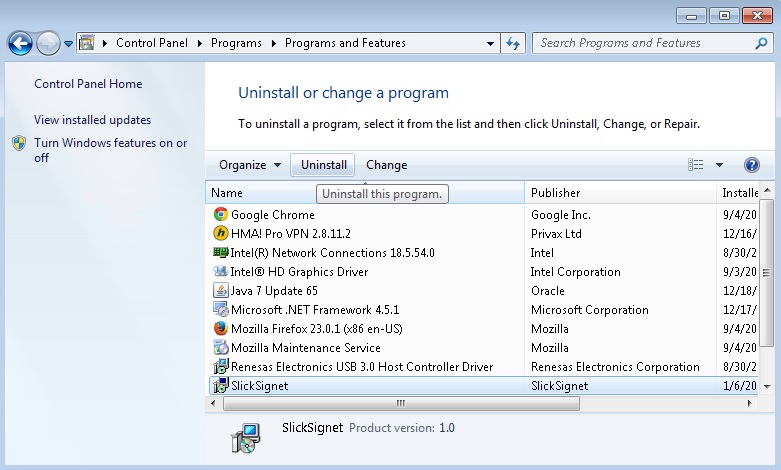The image size is (781, 470).
Task: Select the Google Chrome entry
Action: point(272,215)
